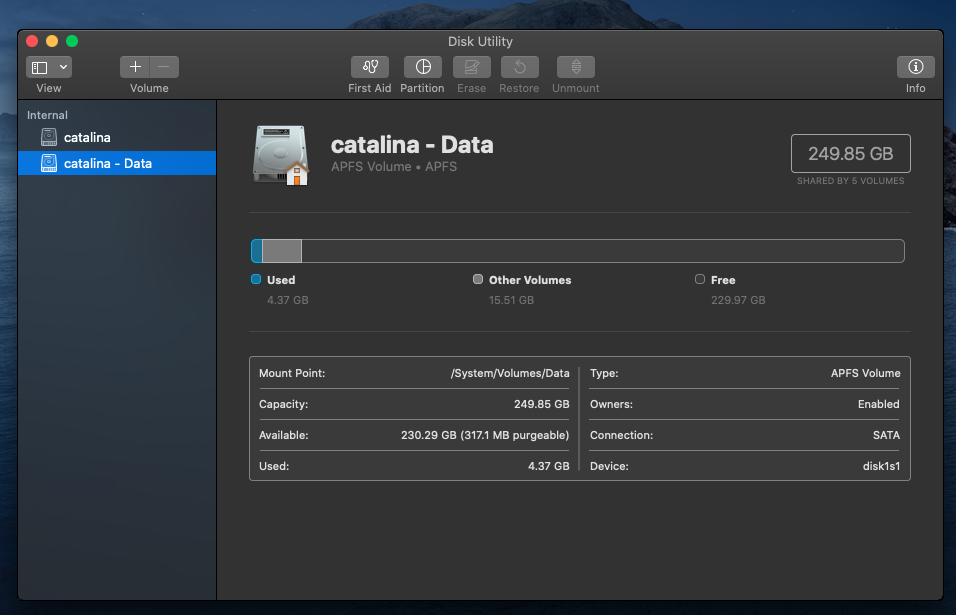Click the Partition label

pos(422,88)
